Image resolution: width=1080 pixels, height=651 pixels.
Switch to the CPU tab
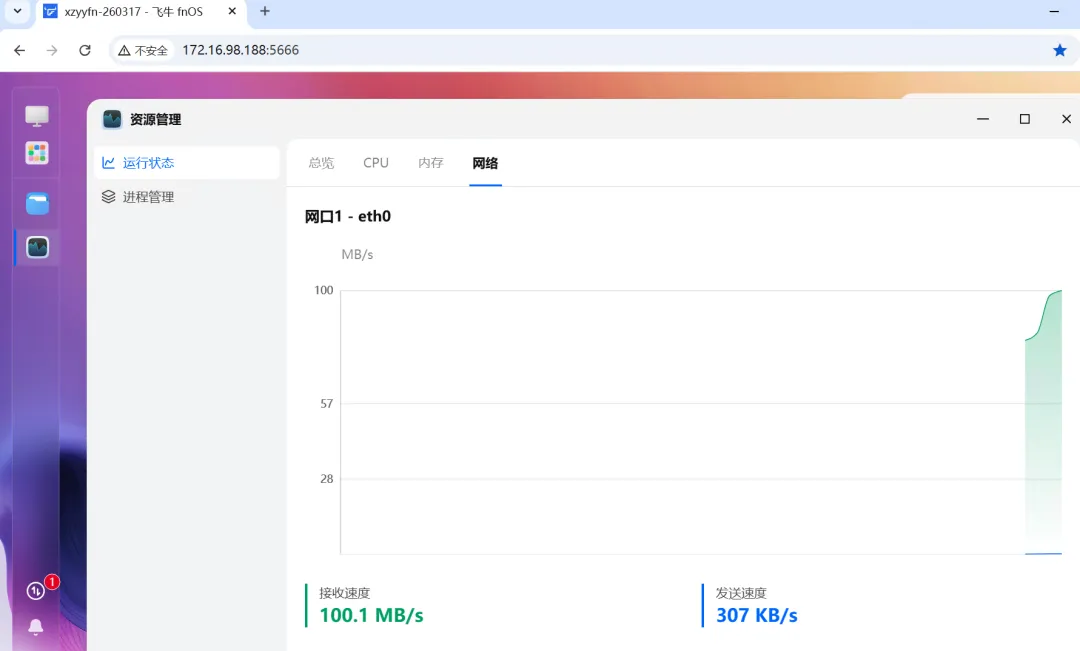(x=376, y=163)
